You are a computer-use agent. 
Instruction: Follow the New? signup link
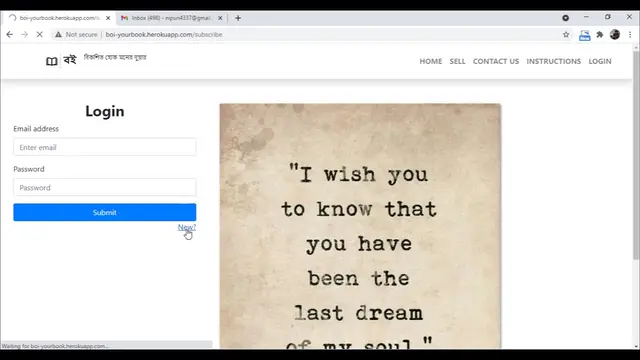[187, 227]
